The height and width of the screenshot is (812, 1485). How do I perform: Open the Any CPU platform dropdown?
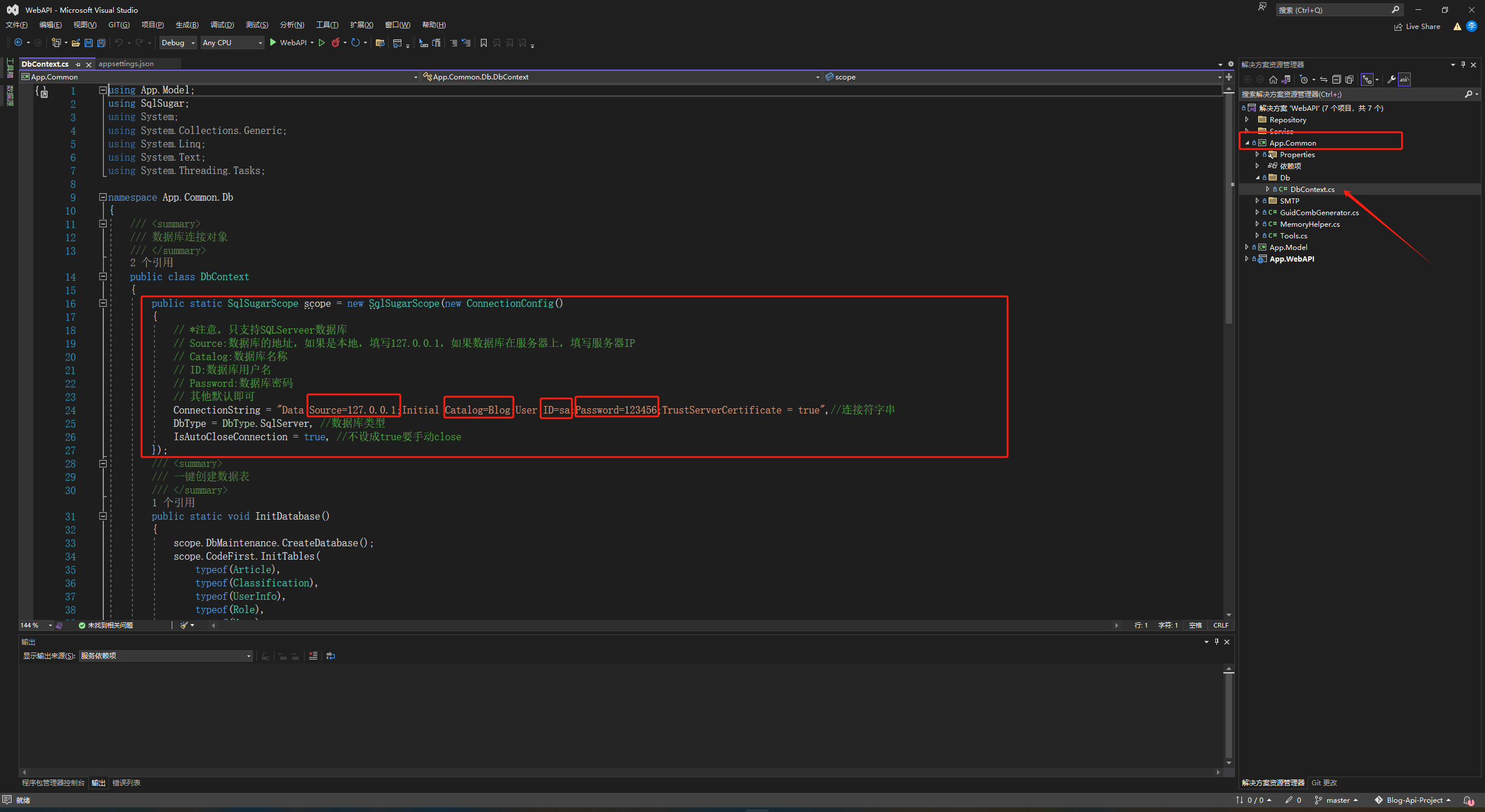tap(232, 42)
